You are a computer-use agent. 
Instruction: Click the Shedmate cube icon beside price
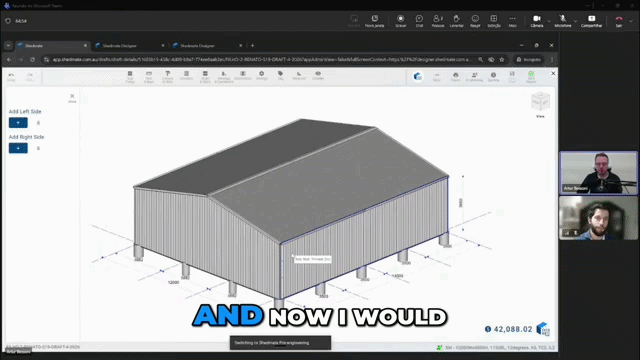coord(543,329)
